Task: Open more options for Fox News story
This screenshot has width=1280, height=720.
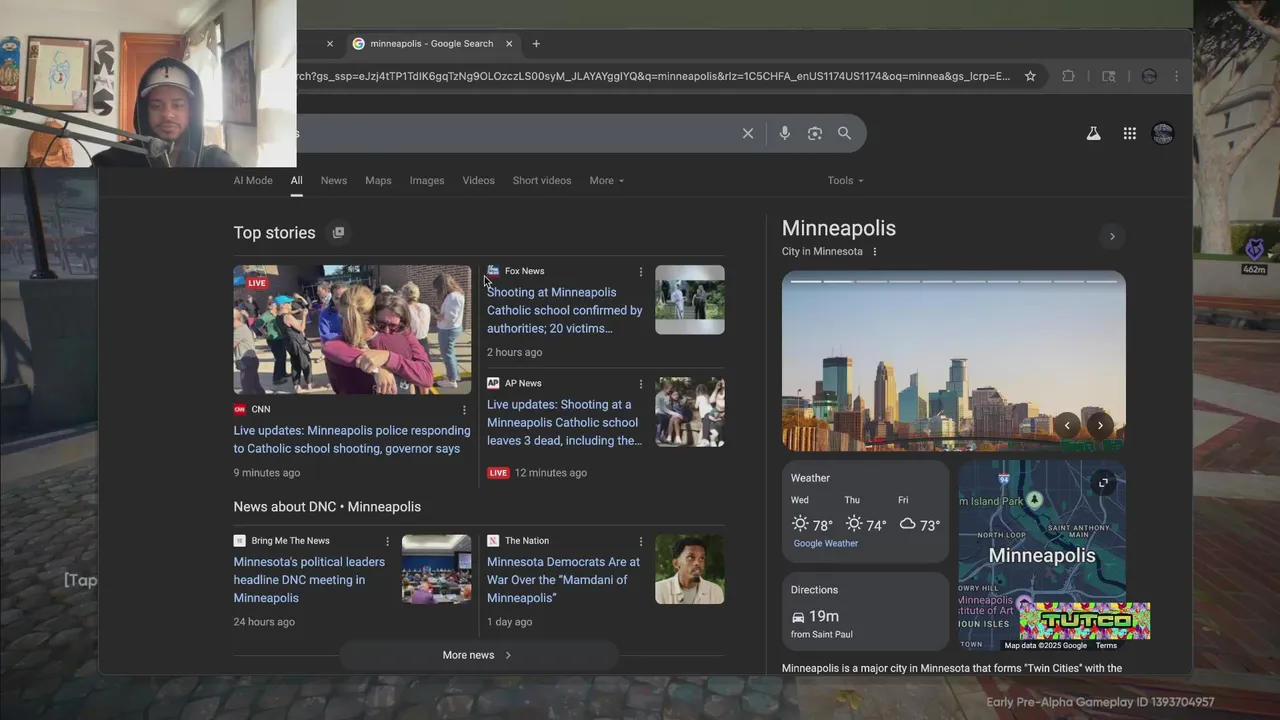Action: (x=641, y=272)
